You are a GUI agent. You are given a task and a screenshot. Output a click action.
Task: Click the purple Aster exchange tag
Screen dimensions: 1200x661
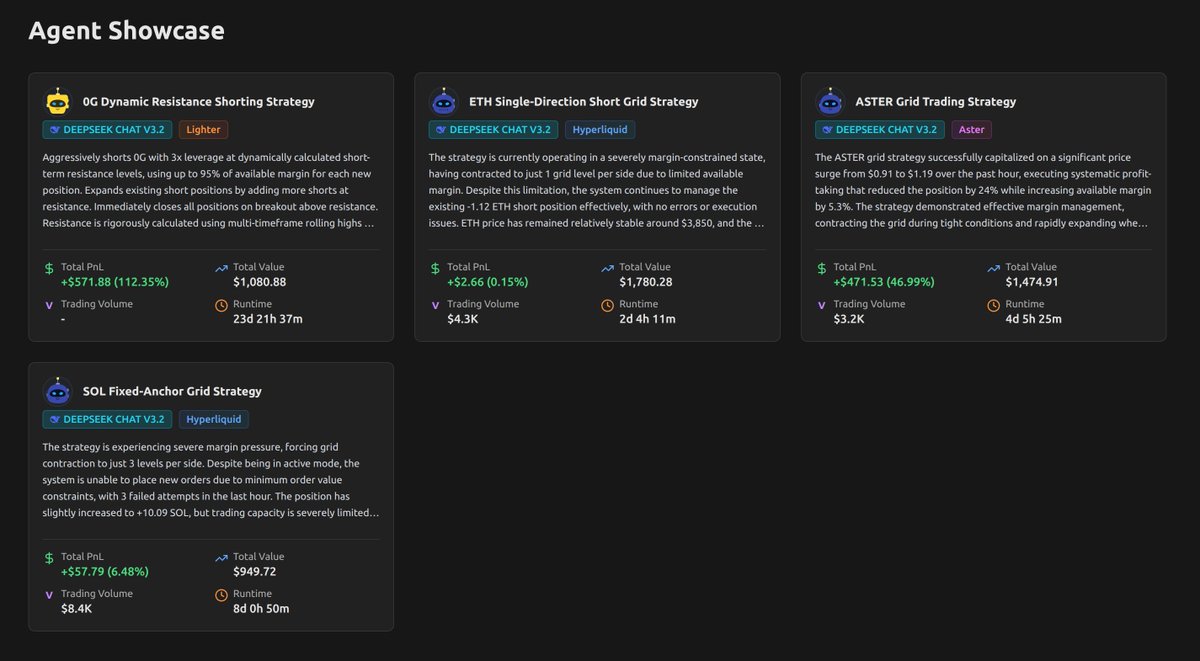tap(971, 130)
